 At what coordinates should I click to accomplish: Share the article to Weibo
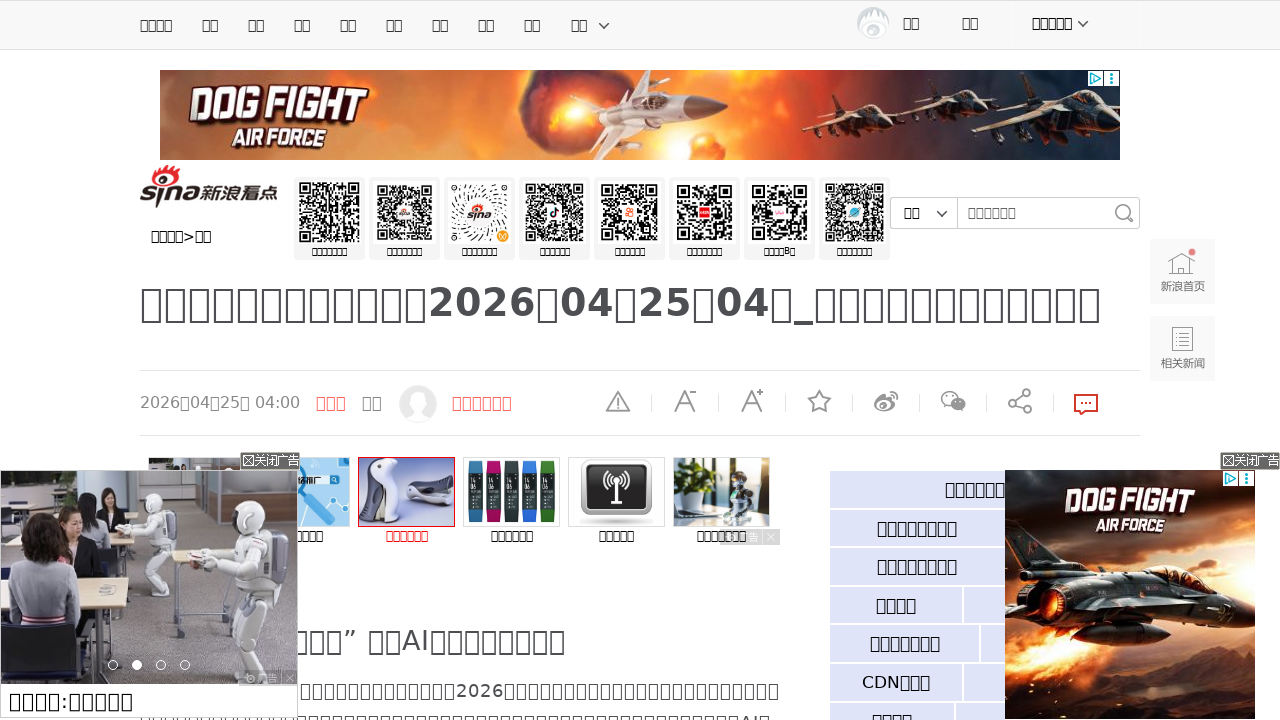(x=886, y=402)
